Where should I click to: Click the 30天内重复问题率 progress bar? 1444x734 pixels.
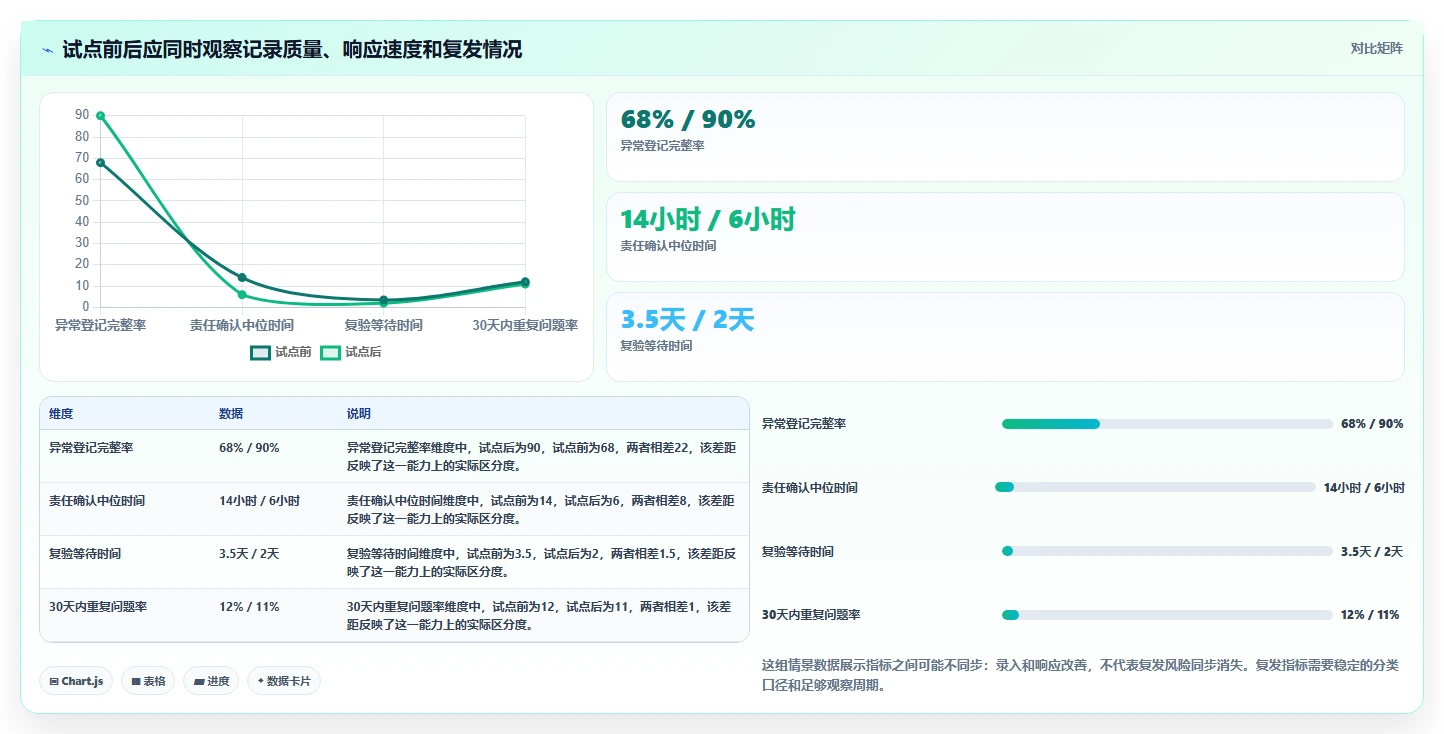click(1167, 615)
